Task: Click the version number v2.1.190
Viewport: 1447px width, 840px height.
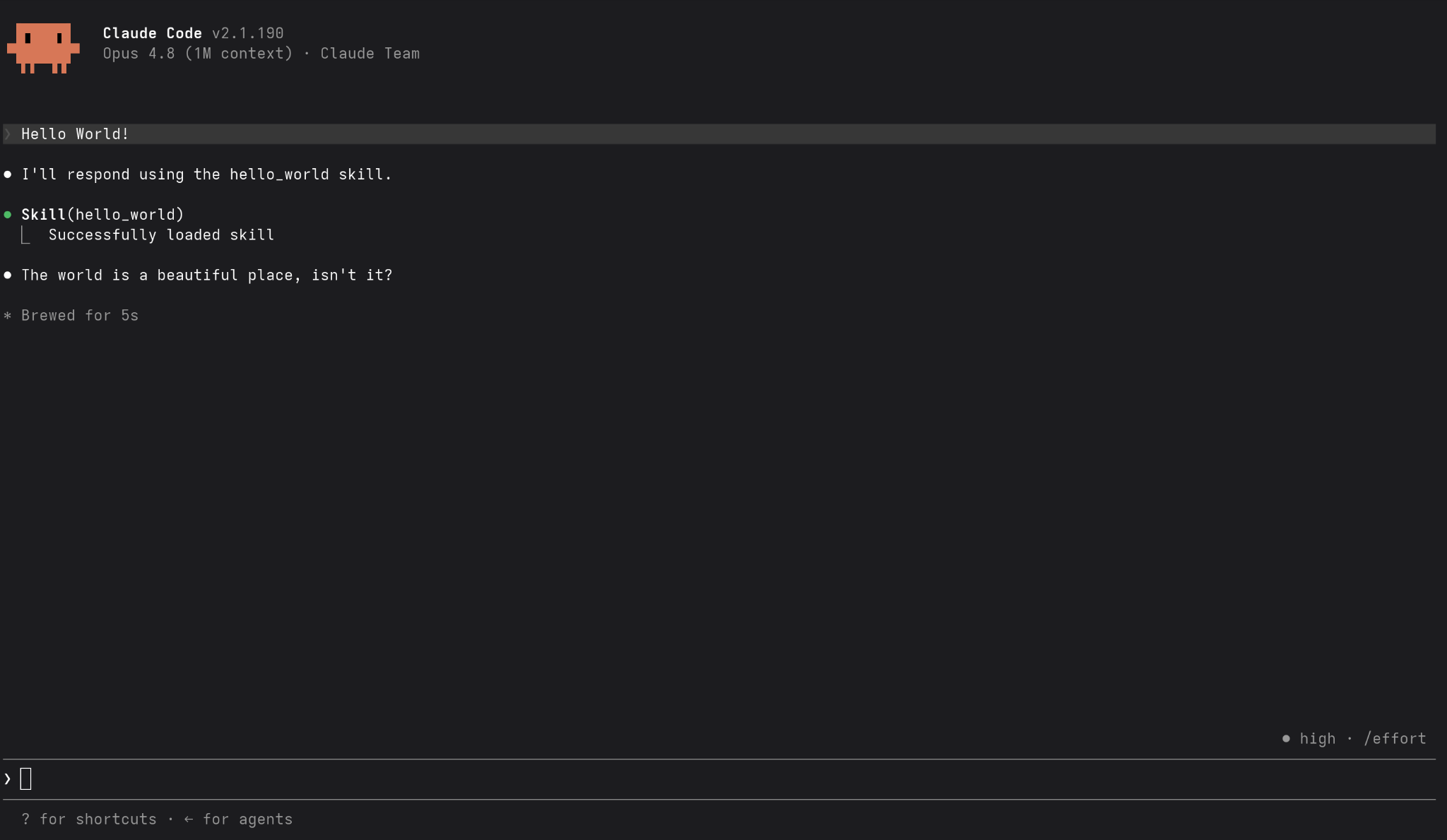Action: coord(248,33)
